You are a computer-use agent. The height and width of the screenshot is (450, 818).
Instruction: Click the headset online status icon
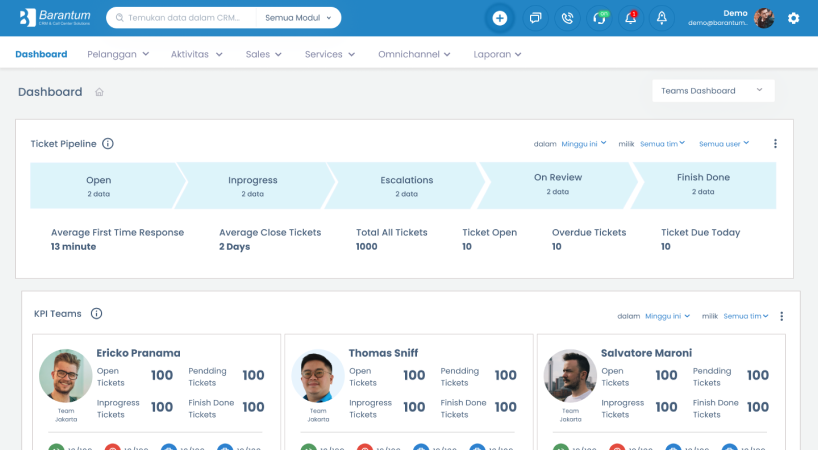599,18
